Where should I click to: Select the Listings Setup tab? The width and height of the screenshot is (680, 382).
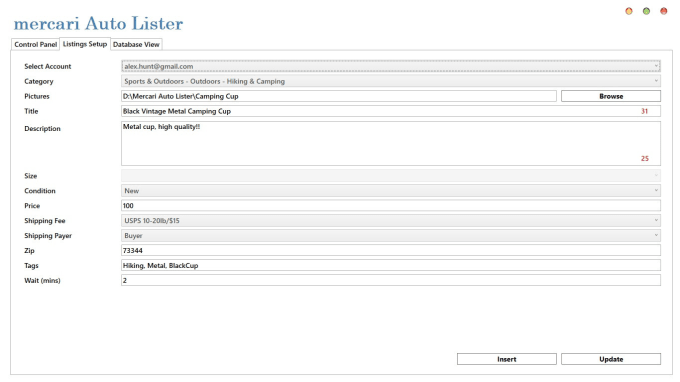pyautogui.click(x=85, y=44)
